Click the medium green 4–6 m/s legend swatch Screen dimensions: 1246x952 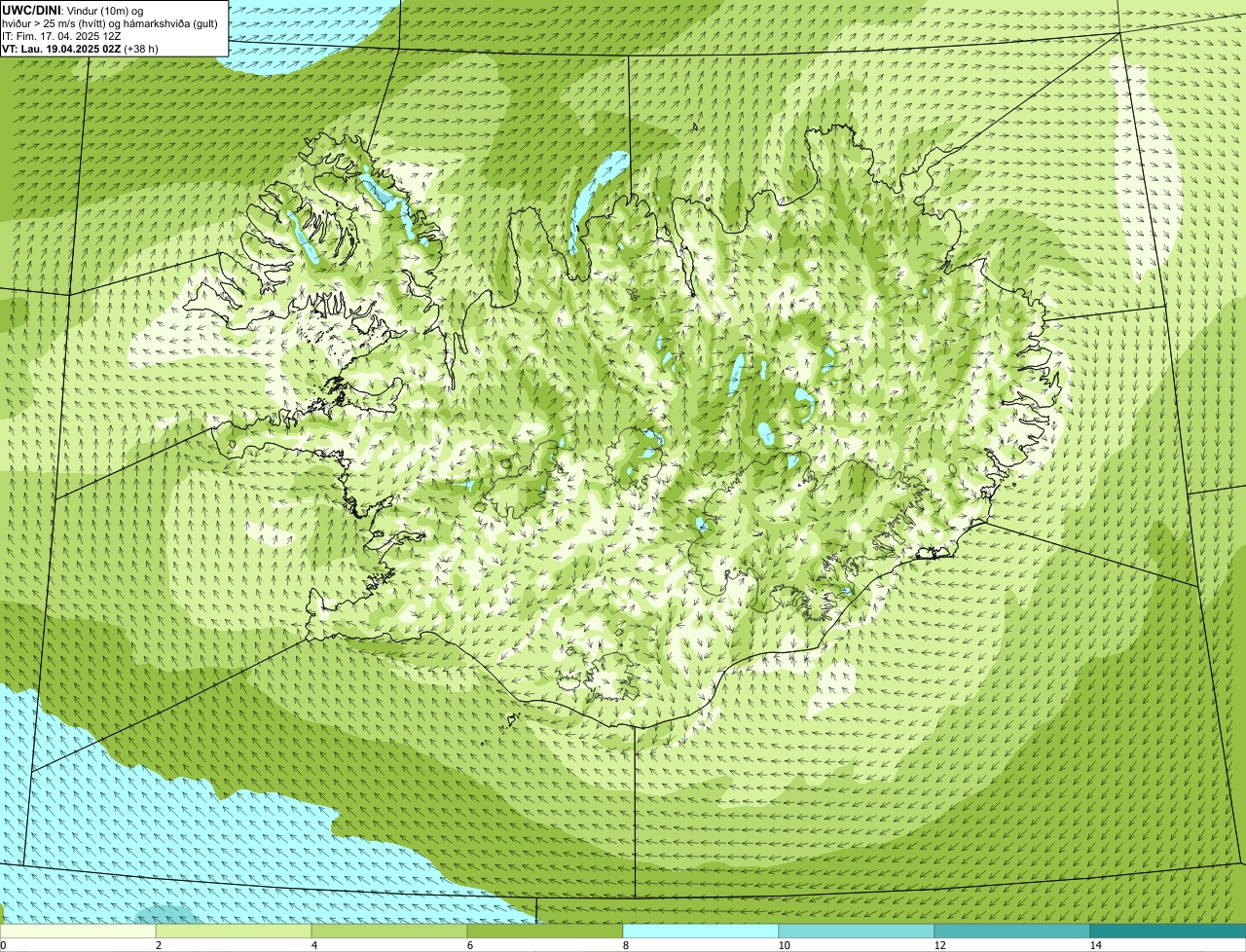(x=389, y=931)
